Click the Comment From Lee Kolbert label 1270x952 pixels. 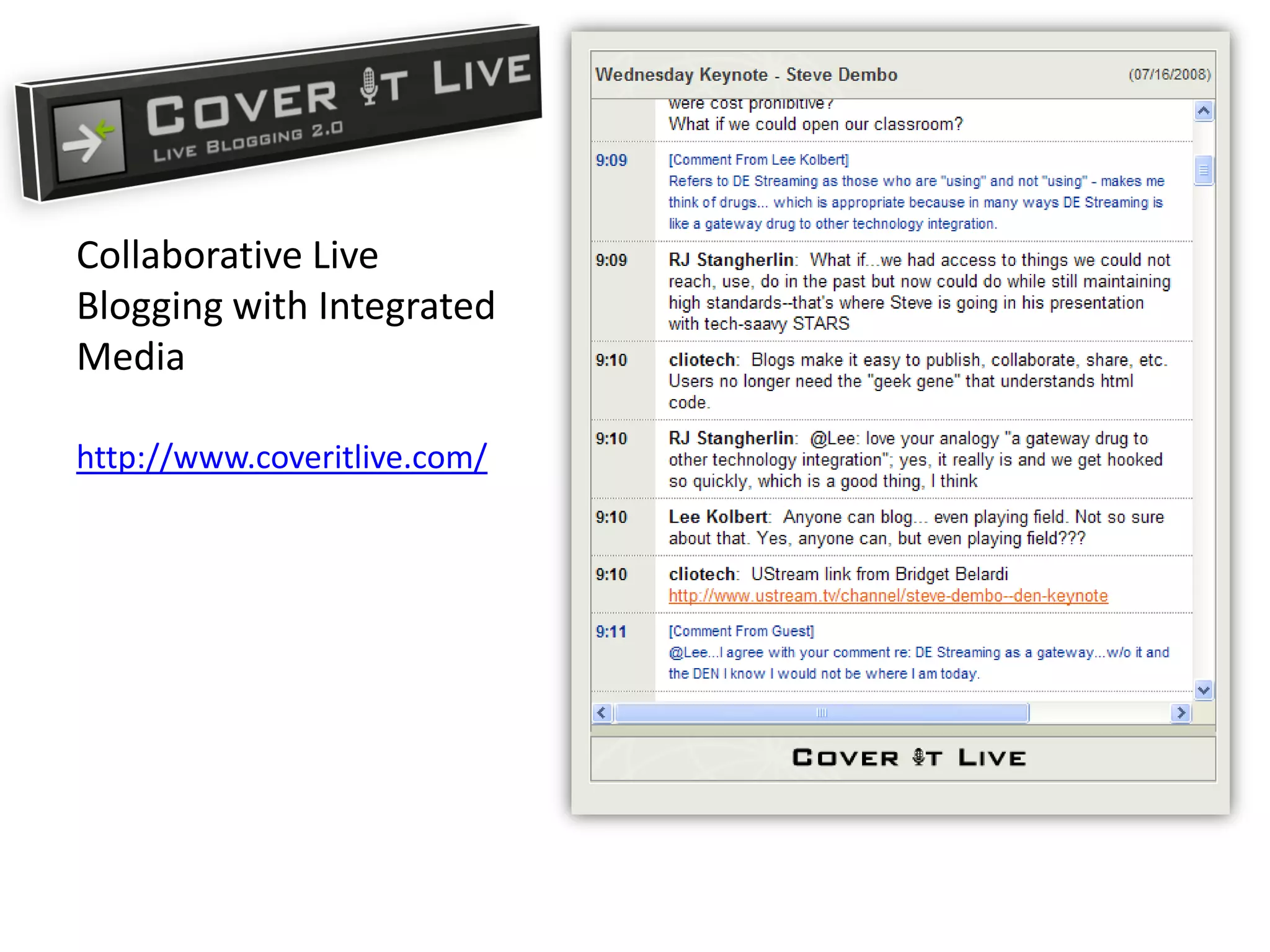coord(758,160)
